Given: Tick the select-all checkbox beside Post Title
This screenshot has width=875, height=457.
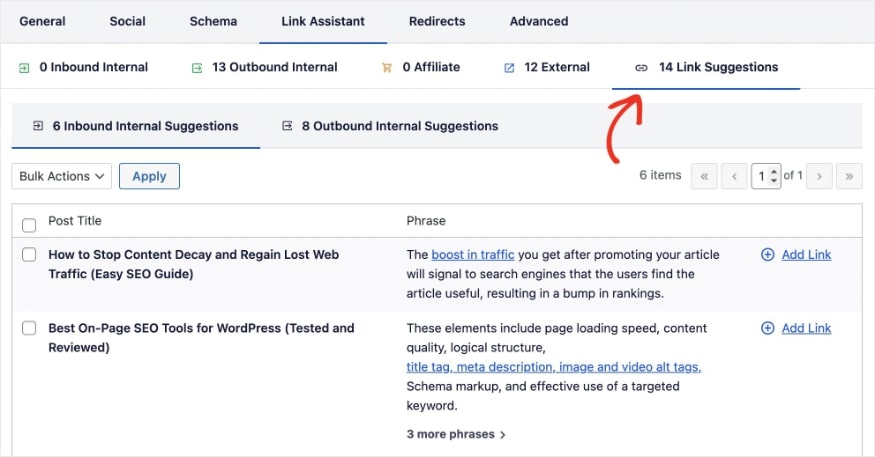Looking at the screenshot, I should (x=29, y=225).
